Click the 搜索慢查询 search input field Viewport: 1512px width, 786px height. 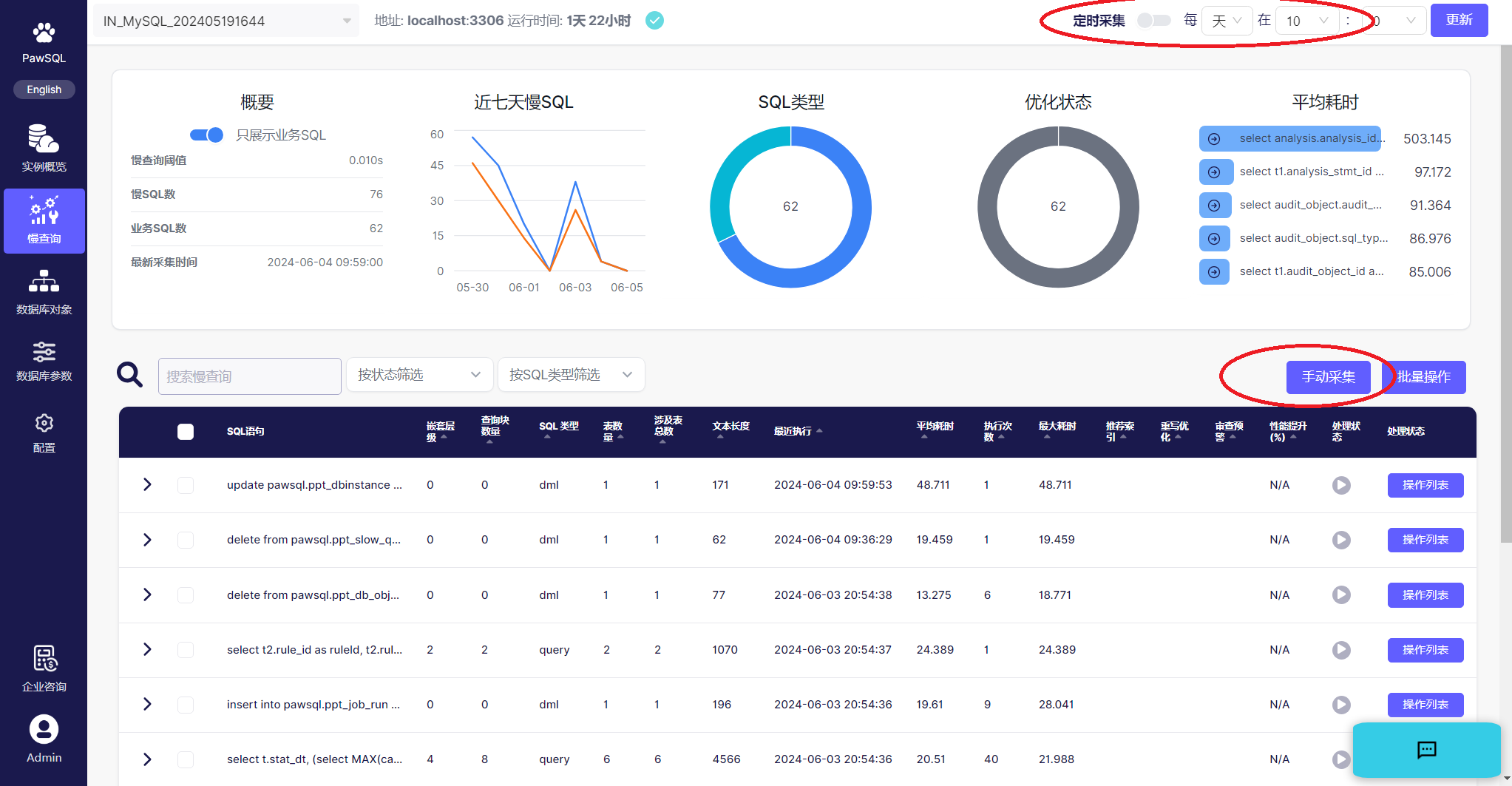pos(249,376)
